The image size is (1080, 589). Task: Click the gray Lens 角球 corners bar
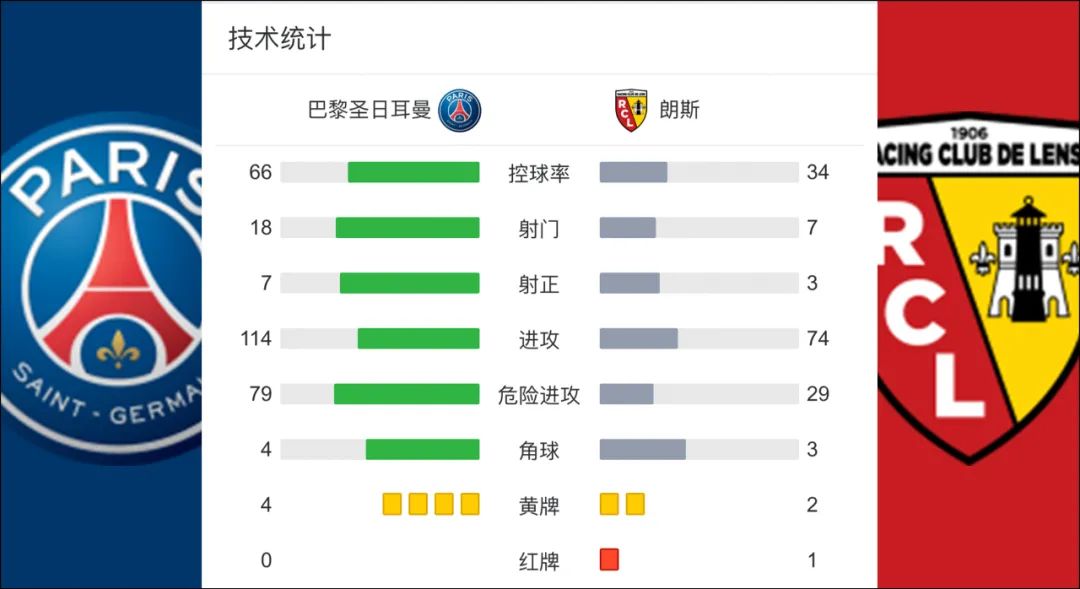tap(643, 449)
